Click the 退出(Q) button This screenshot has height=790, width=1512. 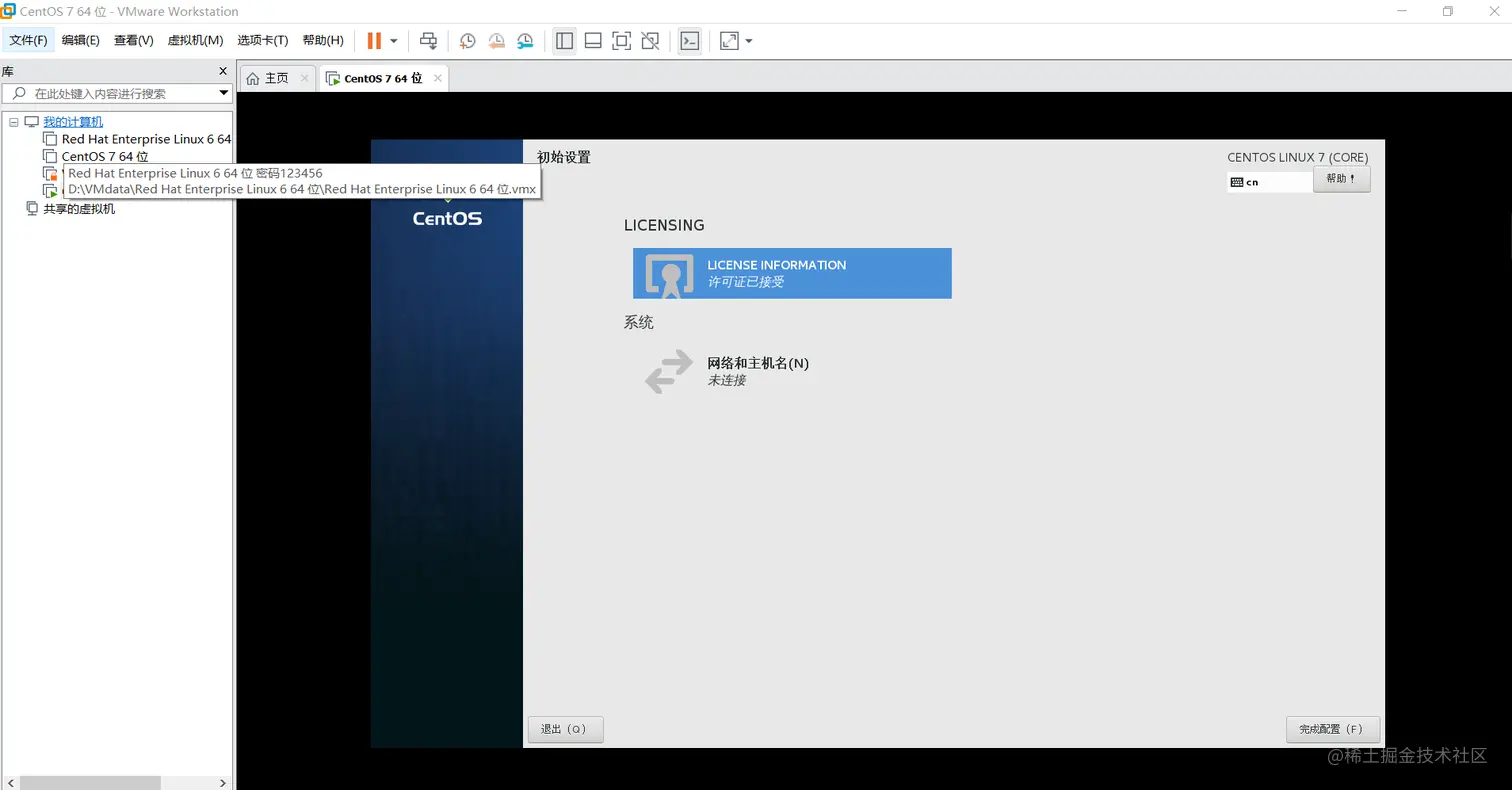565,729
